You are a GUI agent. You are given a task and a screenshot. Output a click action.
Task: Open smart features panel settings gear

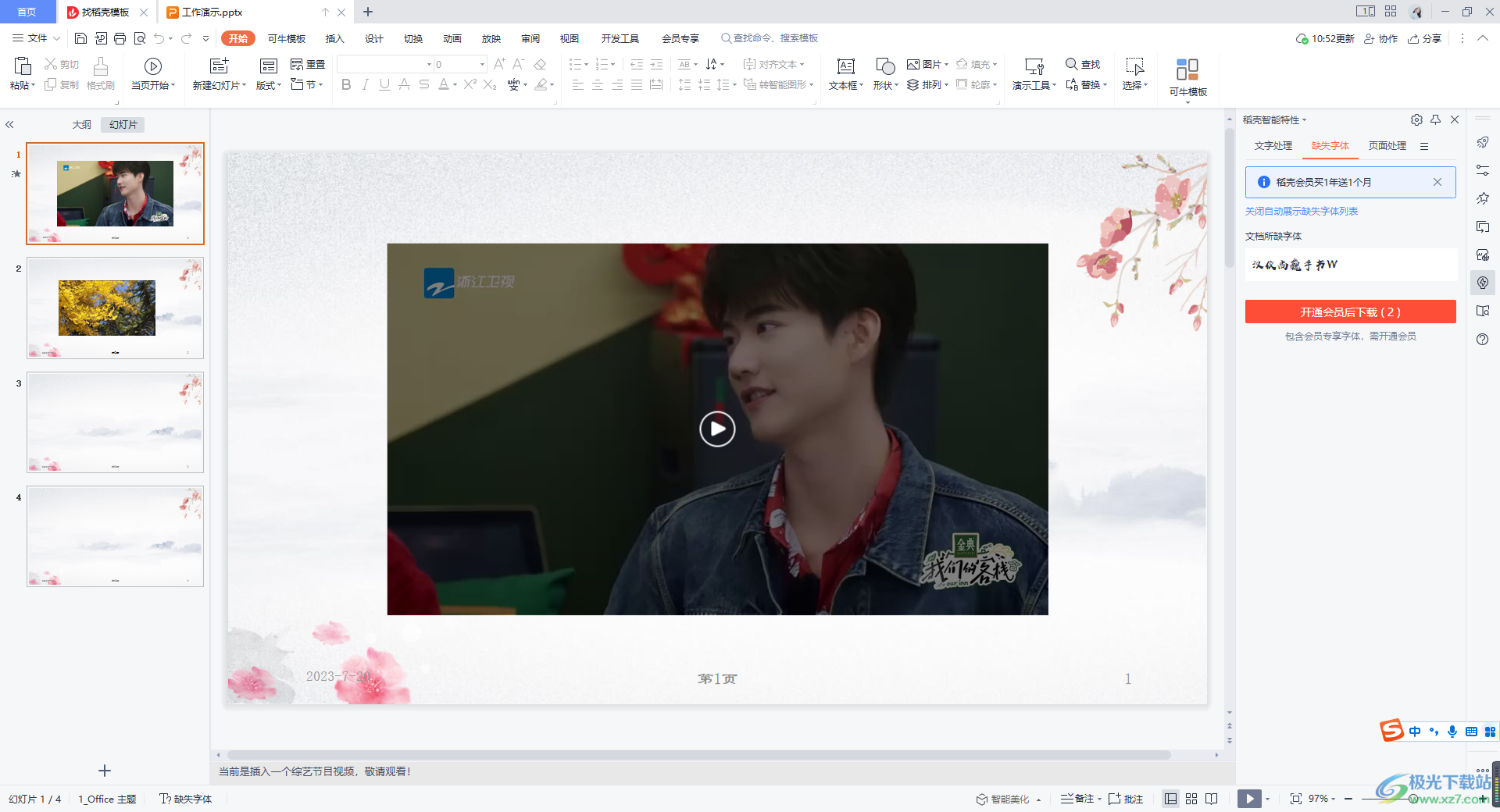click(x=1416, y=119)
